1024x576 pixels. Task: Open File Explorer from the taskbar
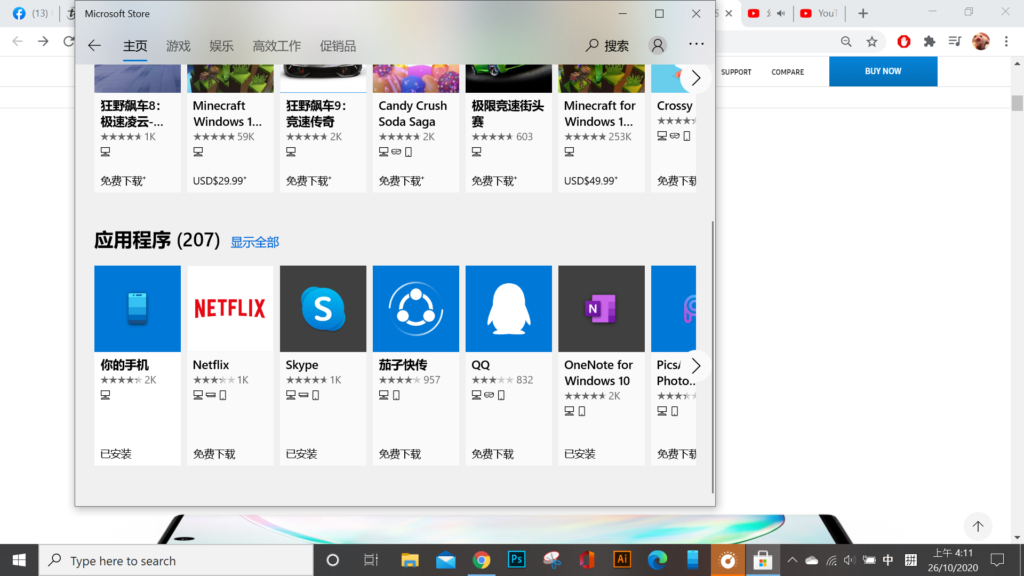409,560
